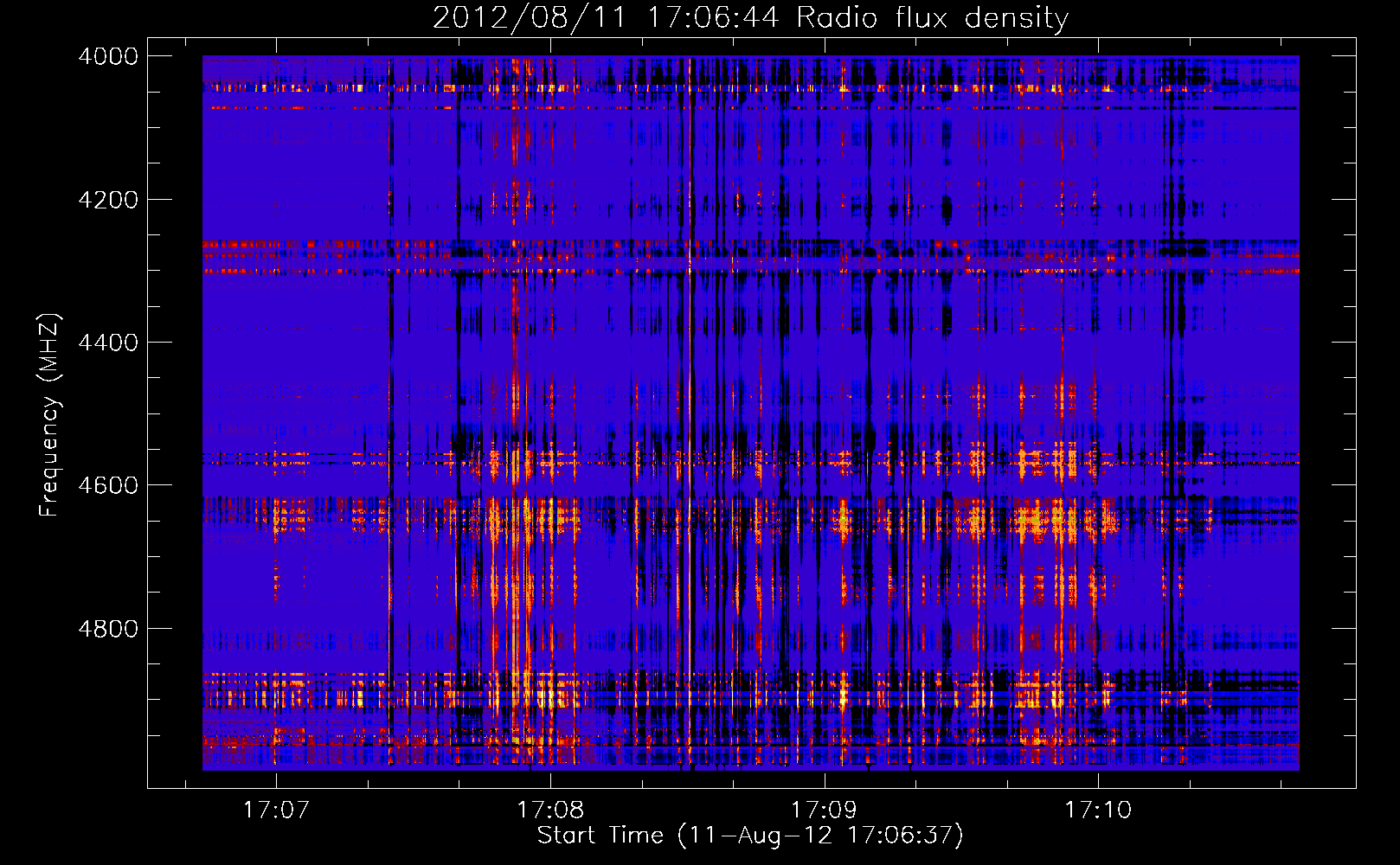Click the 17:08 time axis label
The image size is (1400, 865).
pyautogui.click(x=550, y=810)
